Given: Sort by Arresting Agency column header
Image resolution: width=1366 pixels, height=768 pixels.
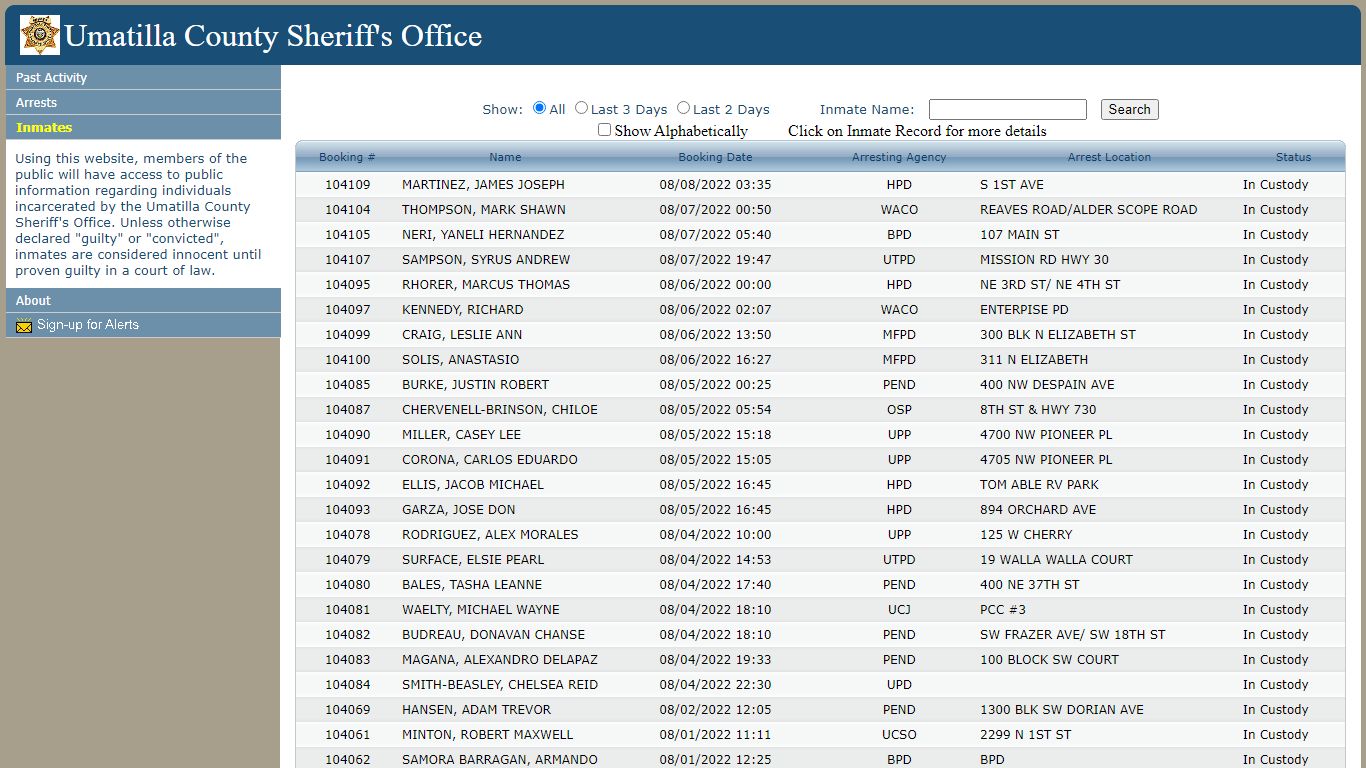Looking at the screenshot, I should [899, 157].
